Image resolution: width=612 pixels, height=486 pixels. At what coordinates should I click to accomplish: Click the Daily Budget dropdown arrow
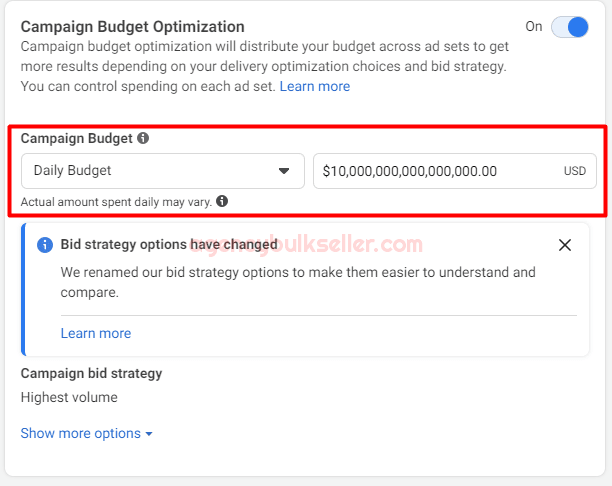click(284, 171)
